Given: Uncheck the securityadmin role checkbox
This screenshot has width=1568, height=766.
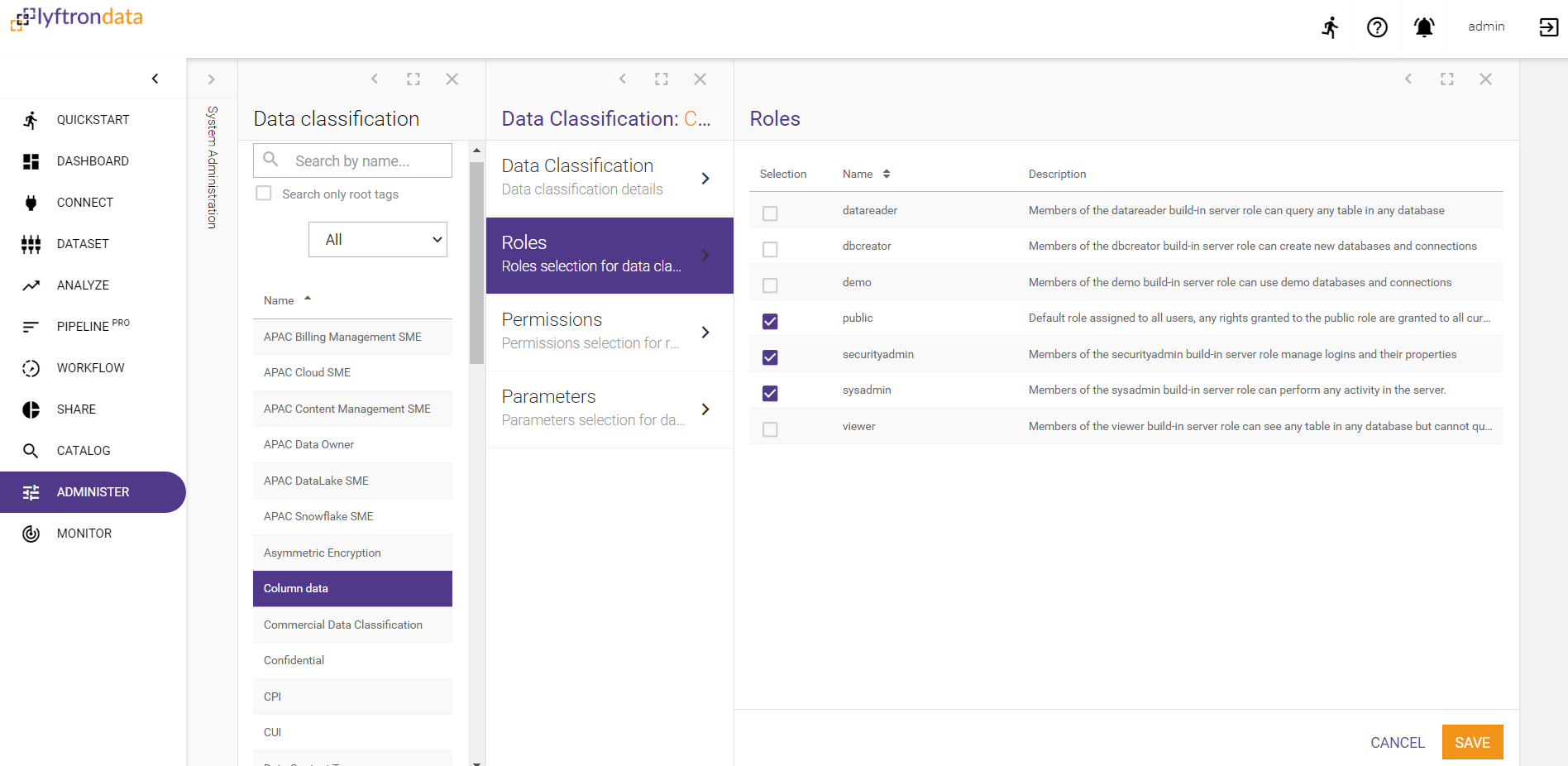Looking at the screenshot, I should tap(770, 357).
